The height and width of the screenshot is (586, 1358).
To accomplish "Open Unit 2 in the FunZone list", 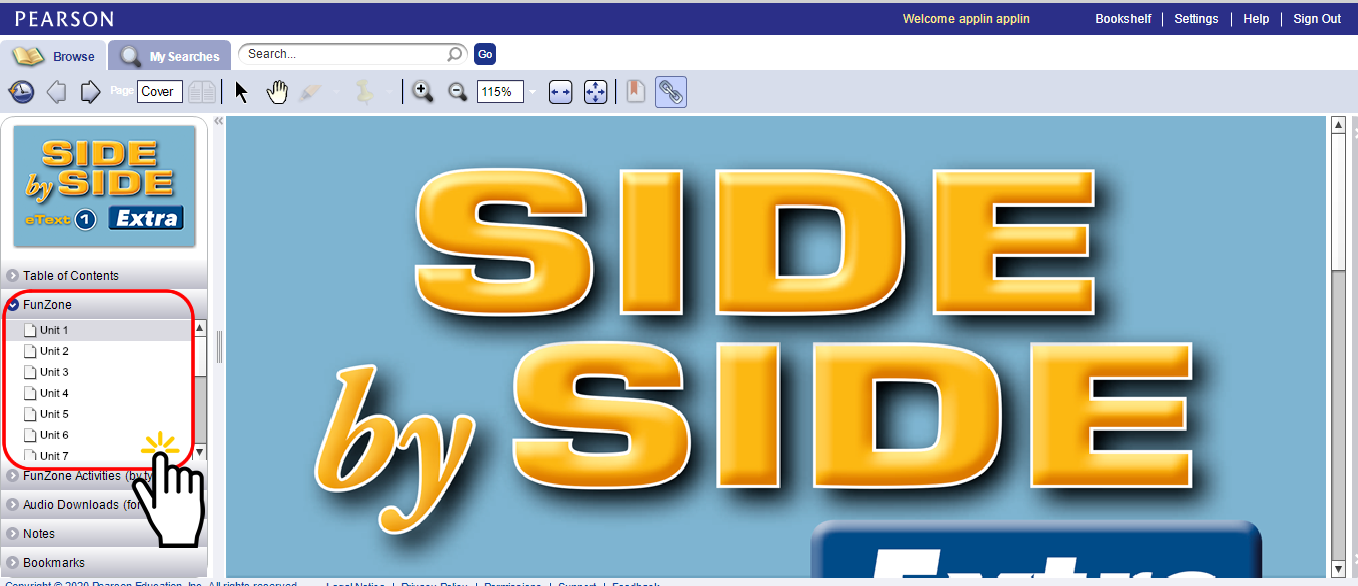I will click(98, 351).
